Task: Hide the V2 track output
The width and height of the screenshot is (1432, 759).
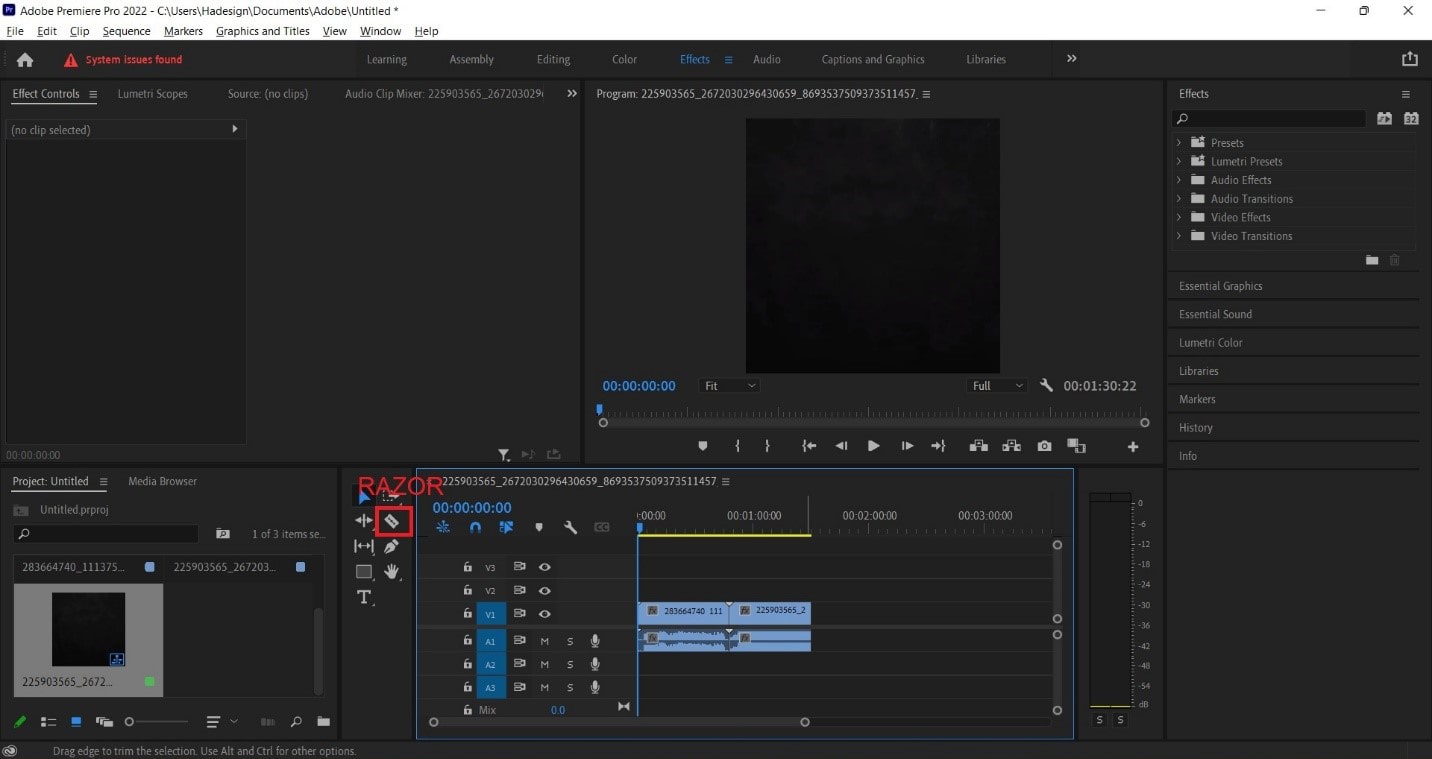Action: tap(545, 591)
